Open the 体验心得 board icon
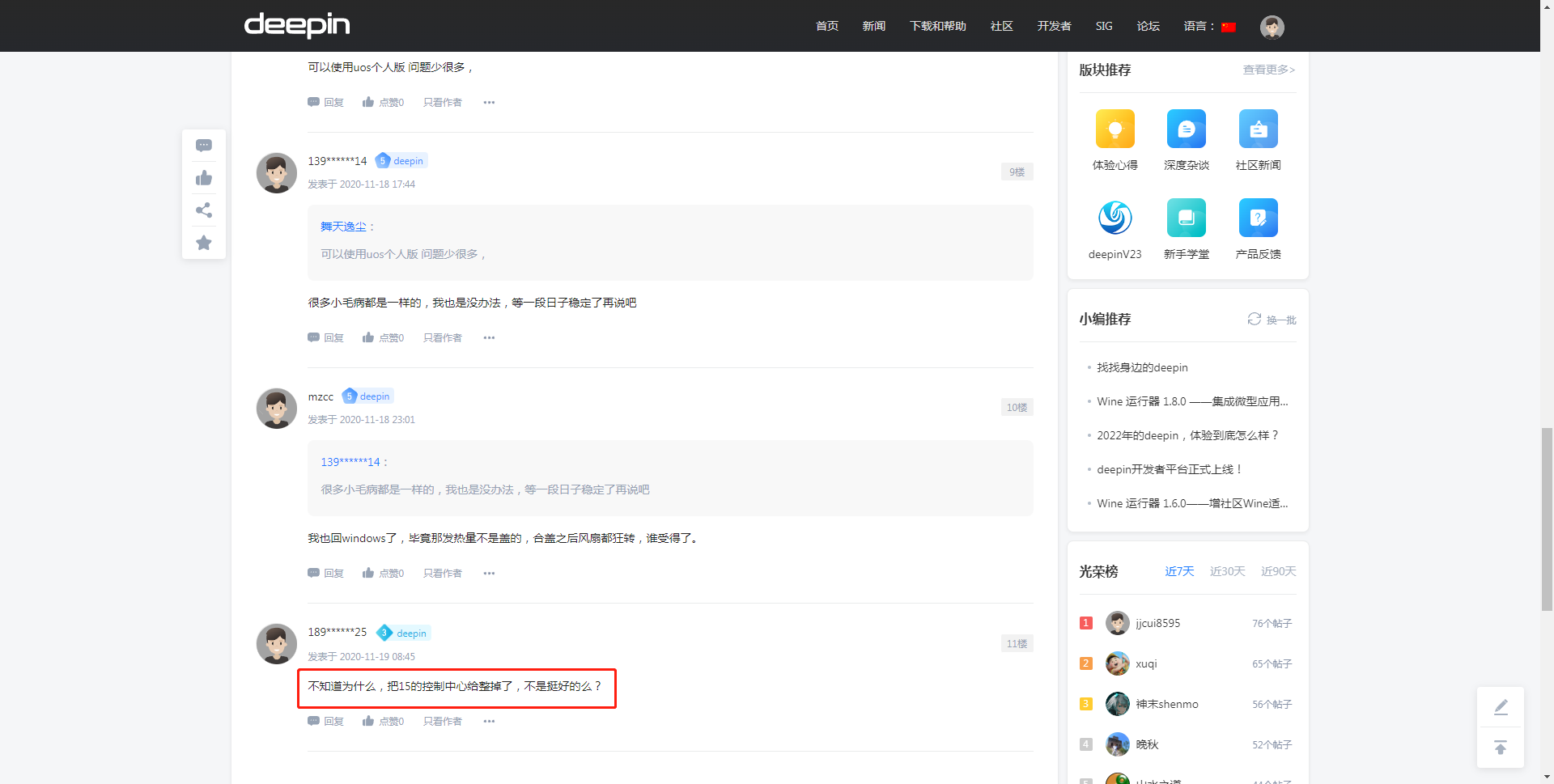This screenshot has width=1554, height=784. tap(1115, 129)
